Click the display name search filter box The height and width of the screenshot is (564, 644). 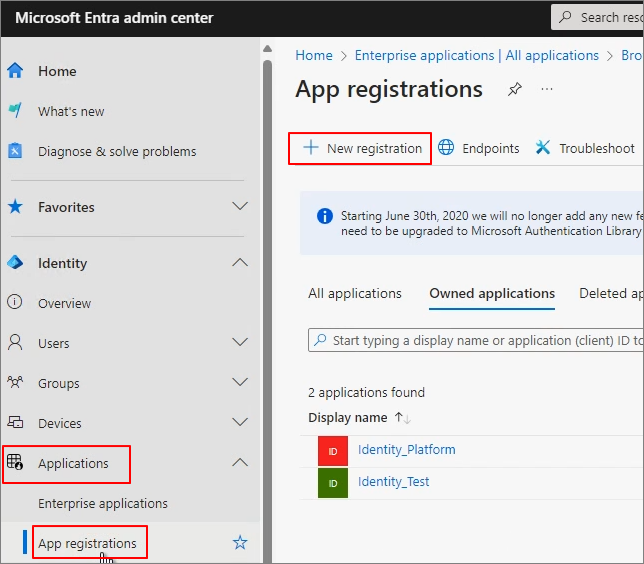point(476,340)
